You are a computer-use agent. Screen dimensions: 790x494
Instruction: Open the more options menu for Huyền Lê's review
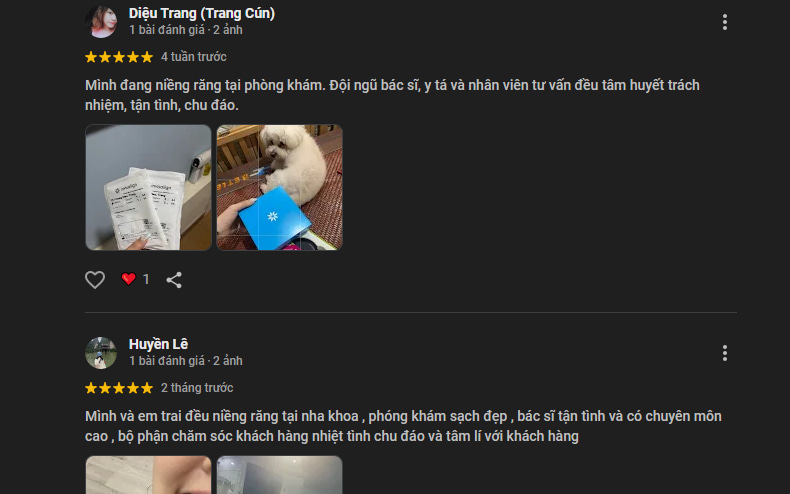(x=725, y=353)
